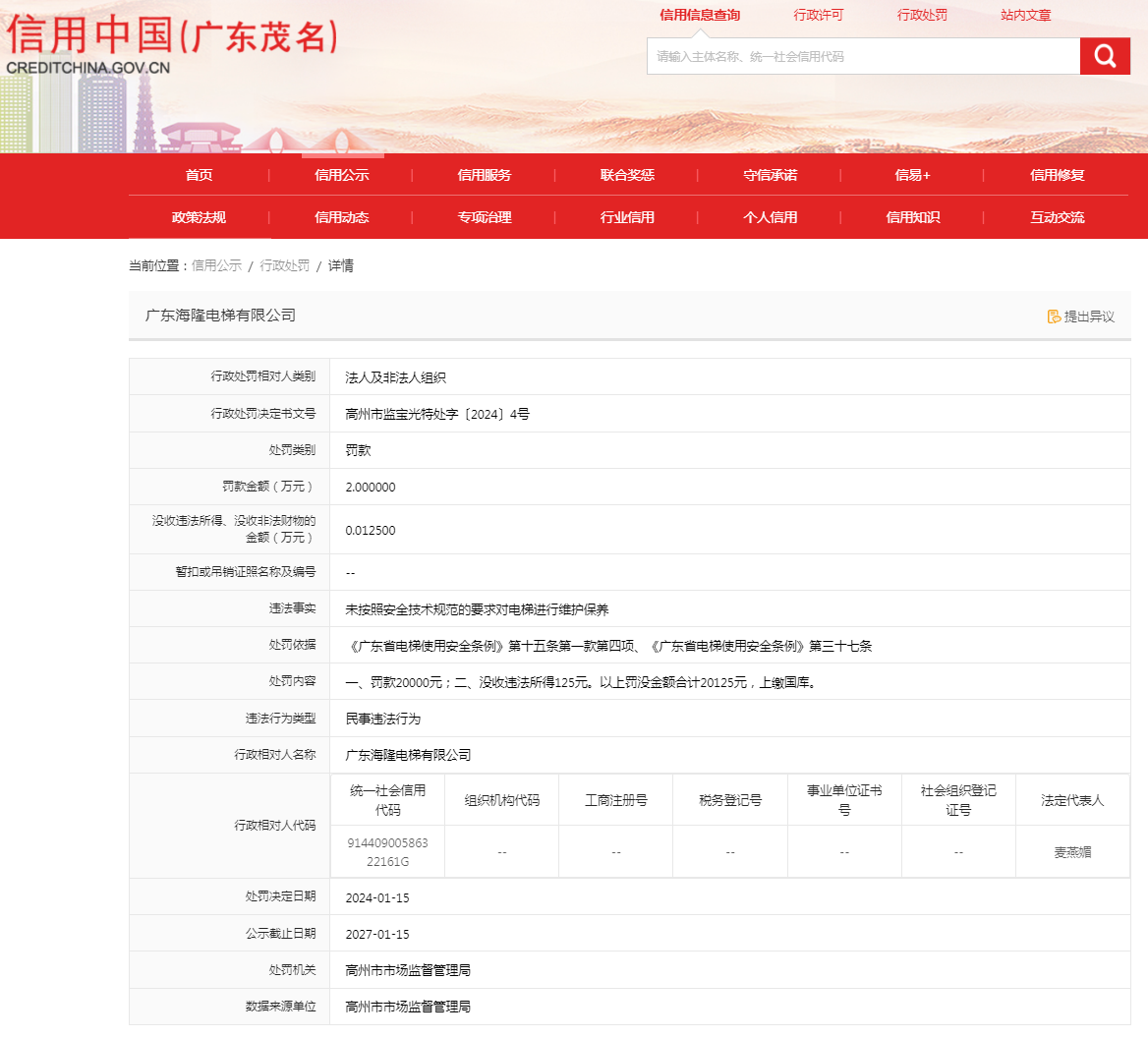1148x1038 pixels.
Task: Click the fine amount 2.000000
Action: pos(371,488)
